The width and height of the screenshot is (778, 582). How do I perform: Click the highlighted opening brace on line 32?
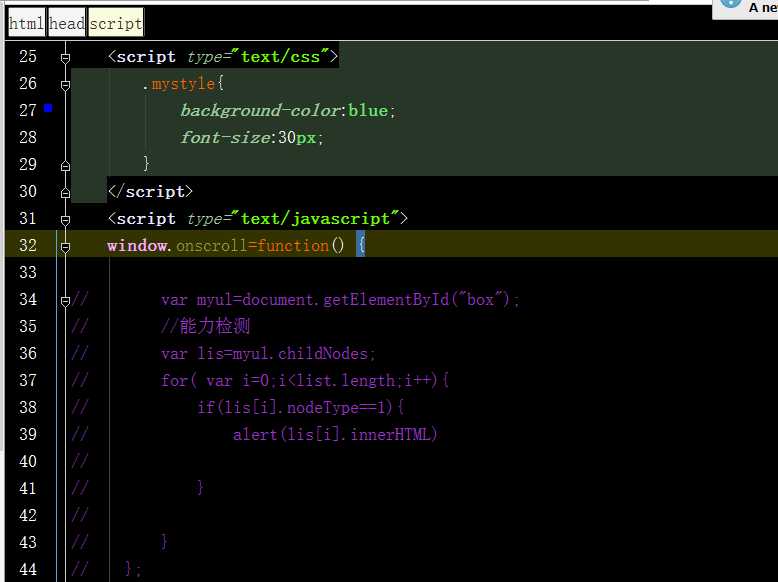click(361, 245)
